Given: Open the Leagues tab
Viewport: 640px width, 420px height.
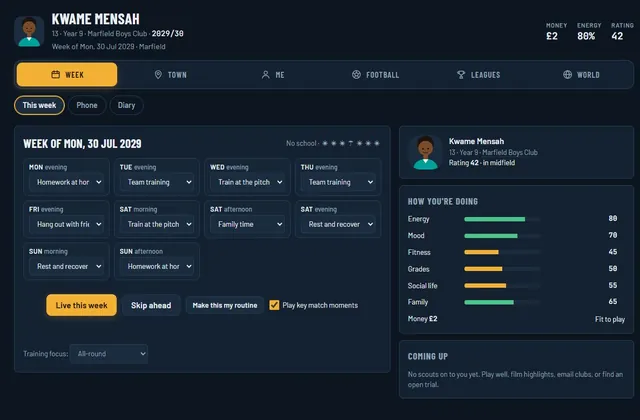Looking at the screenshot, I should [x=478, y=75].
